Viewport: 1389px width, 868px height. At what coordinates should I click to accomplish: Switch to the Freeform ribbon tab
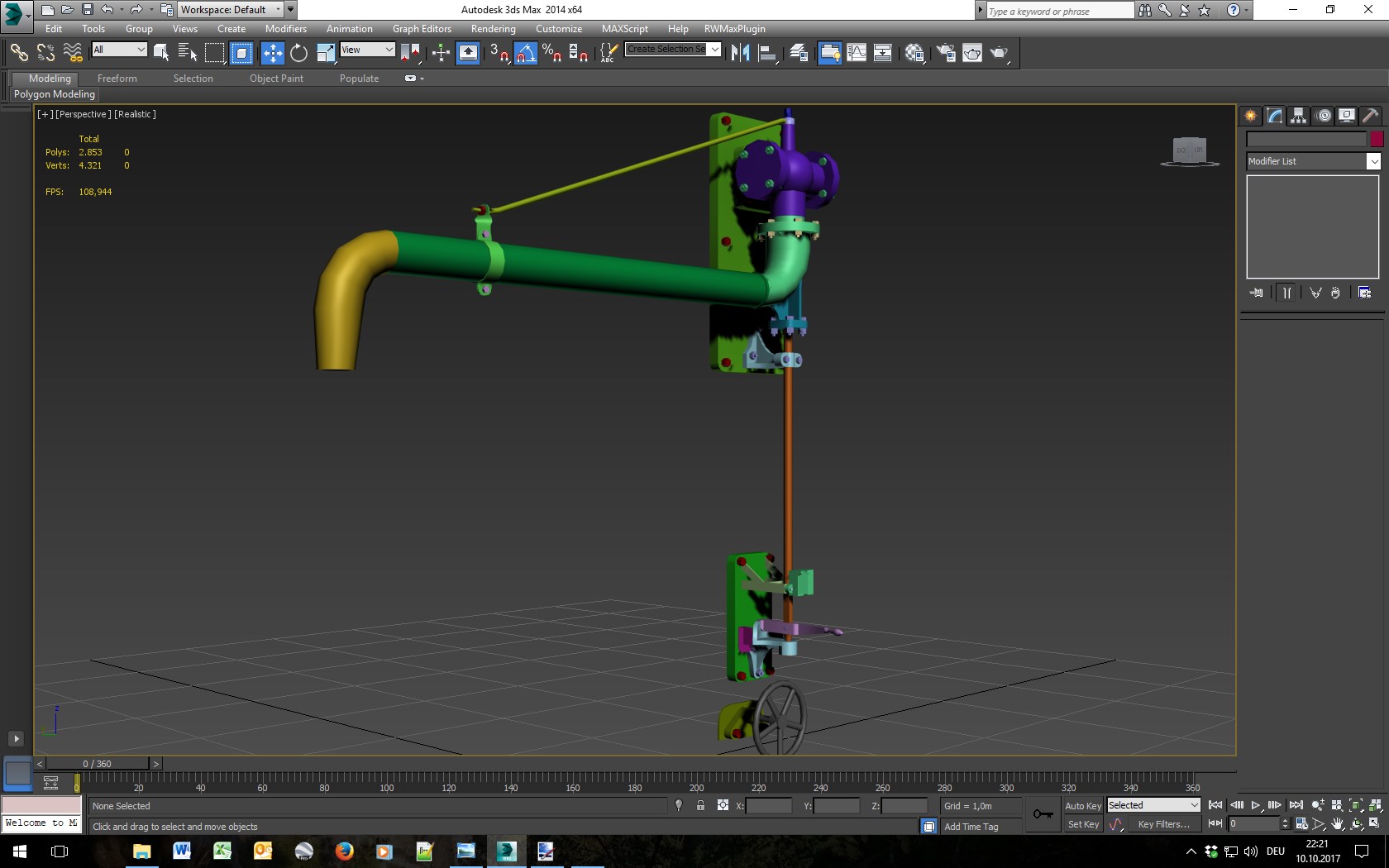point(117,79)
